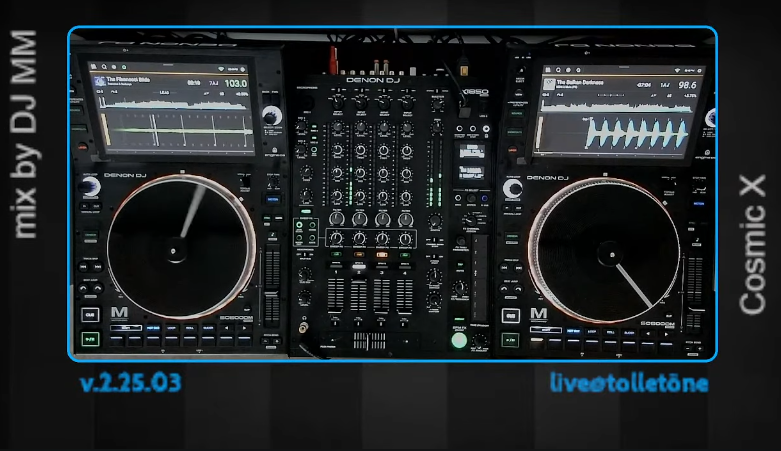Select the channel 1 volume fader on mixer

335,297
